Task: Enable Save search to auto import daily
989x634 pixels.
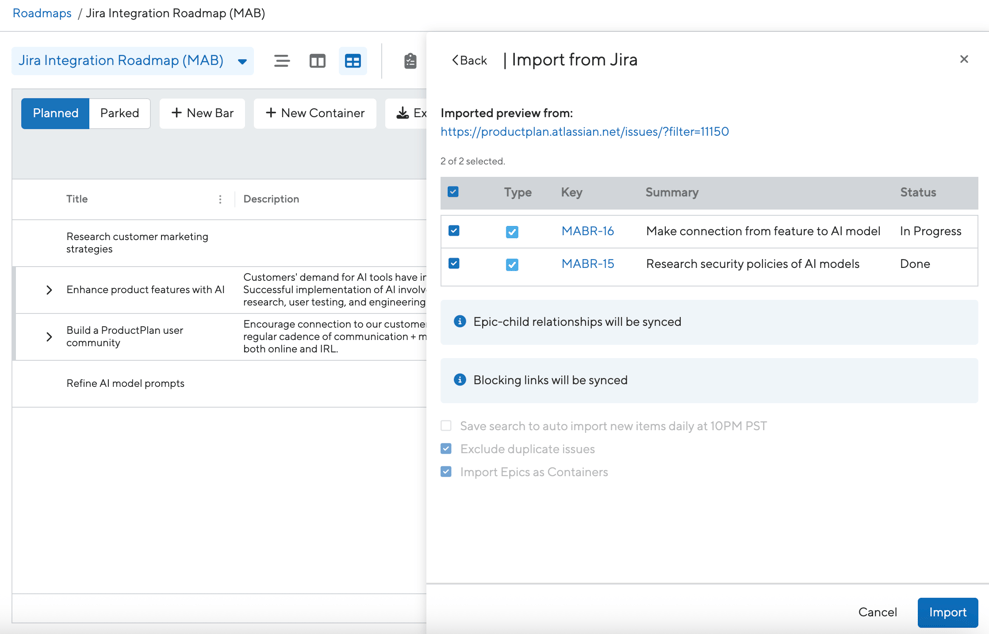Action: [446, 426]
